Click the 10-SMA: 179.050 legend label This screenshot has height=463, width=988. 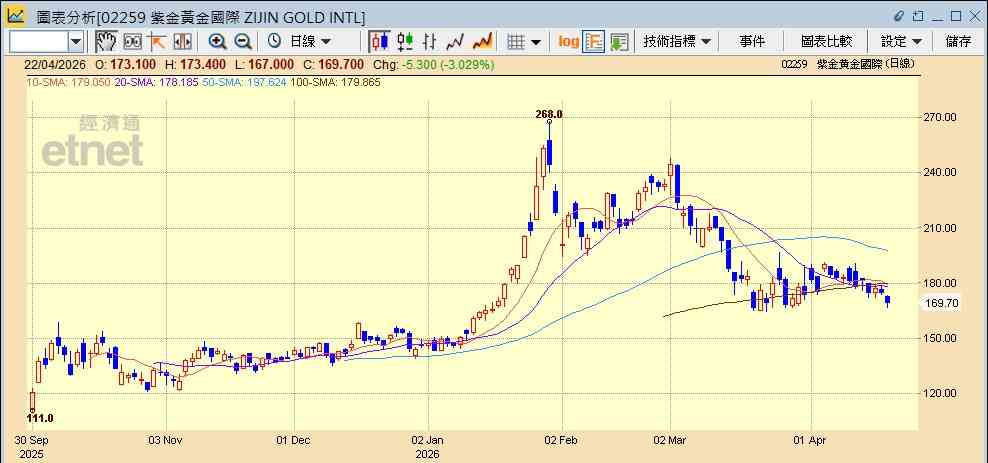(67, 82)
